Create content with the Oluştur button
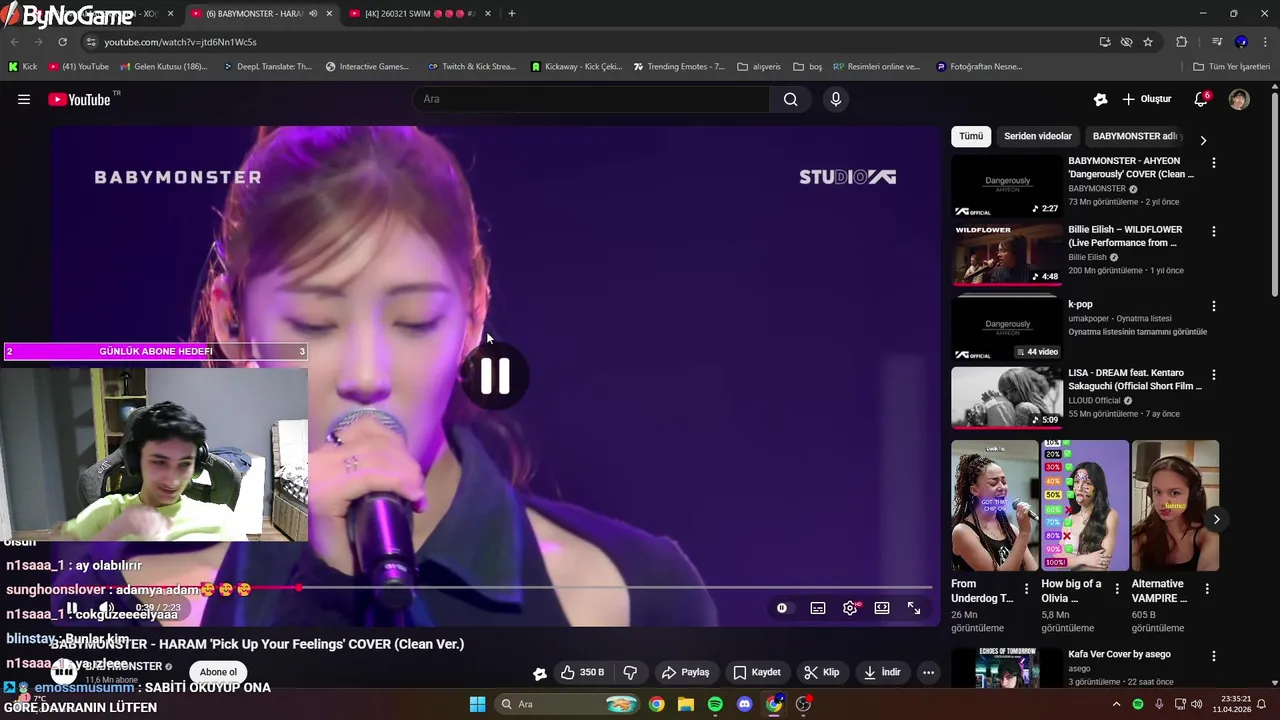Screen dimensions: 1280x720 (1147, 99)
